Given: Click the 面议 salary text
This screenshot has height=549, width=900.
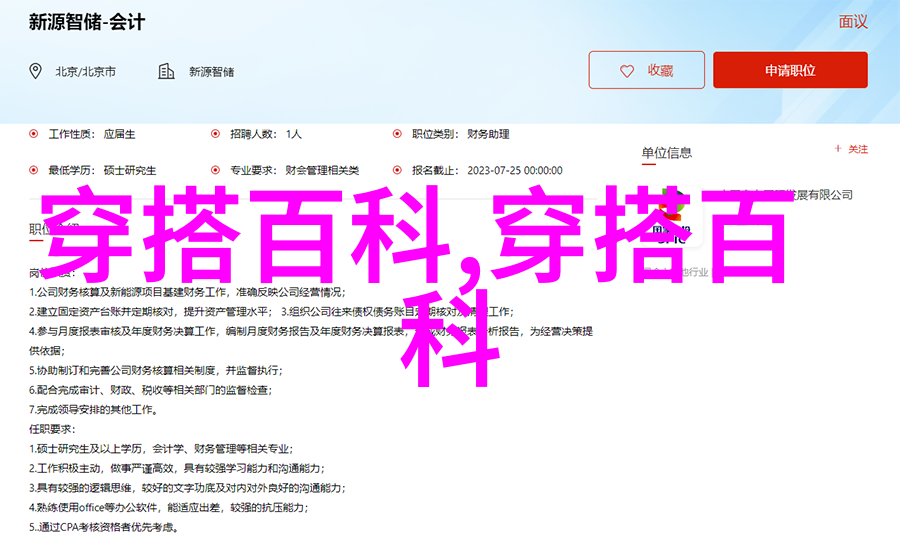Looking at the screenshot, I should click(853, 22).
